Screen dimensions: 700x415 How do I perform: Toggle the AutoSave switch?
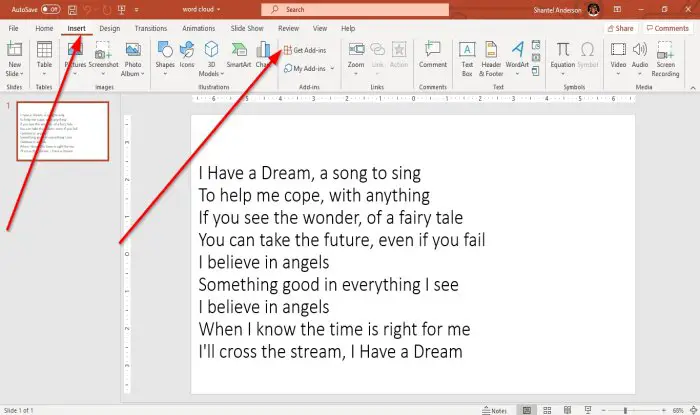pyautogui.click(x=51, y=9)
